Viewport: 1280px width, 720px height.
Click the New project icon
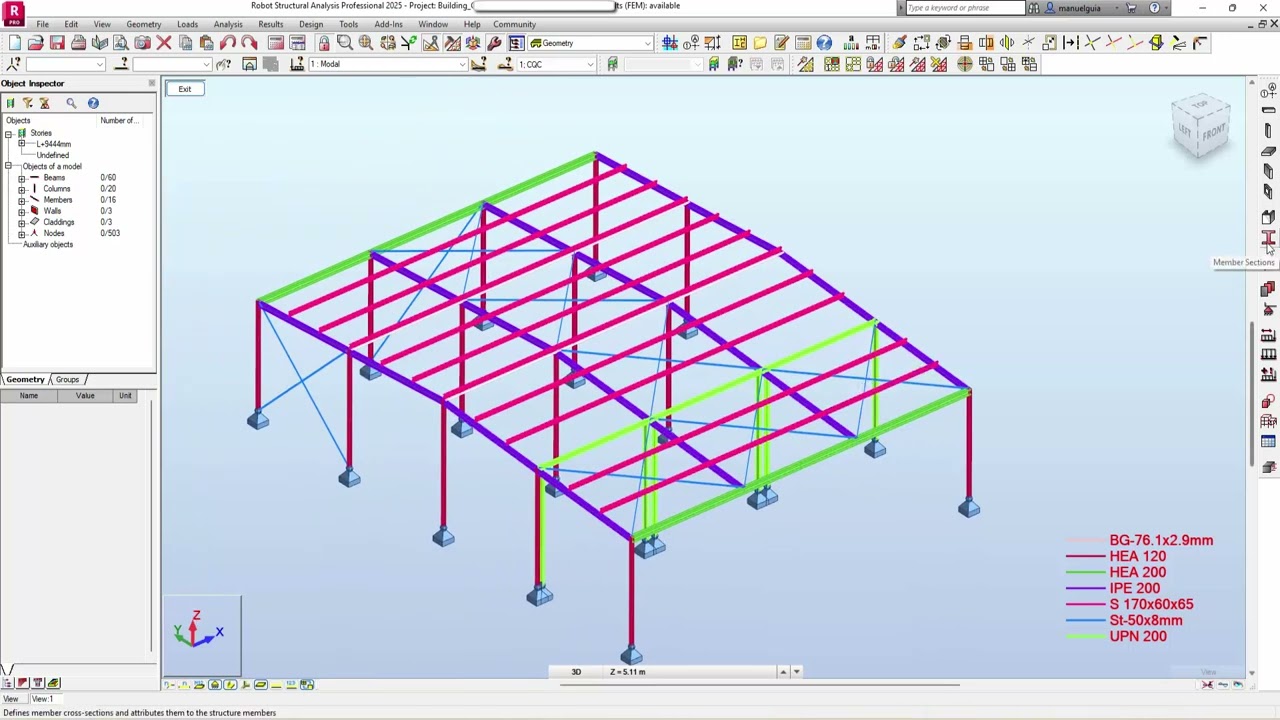tap(14, 43)
